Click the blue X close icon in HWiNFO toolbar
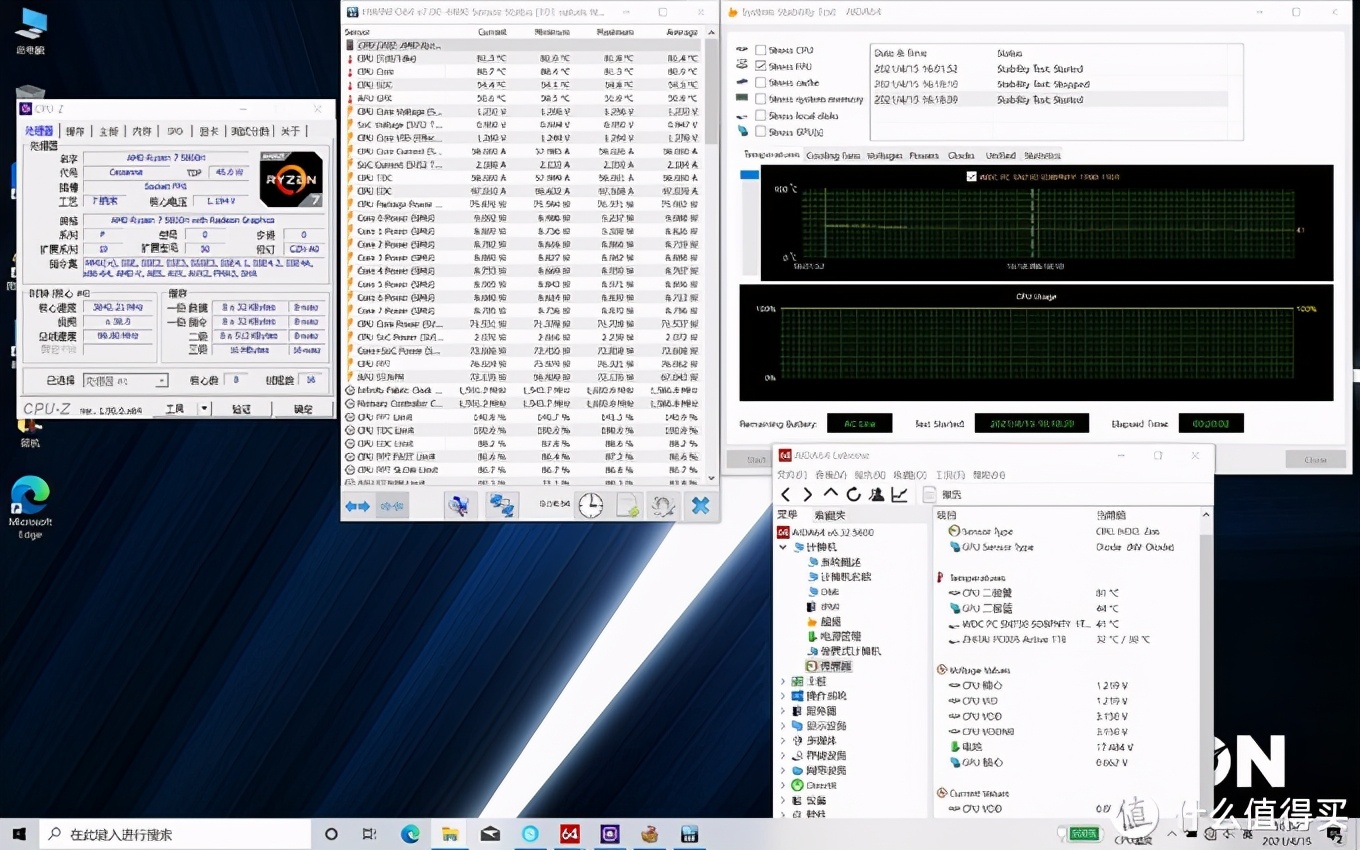This screenshot has width=1360, height=850. (x=700, y=506)
